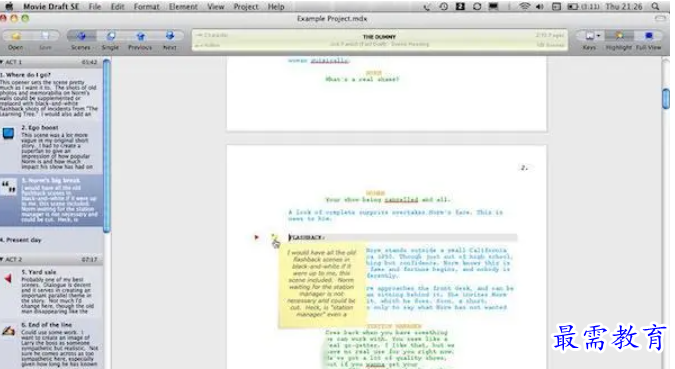Open the Apple menu
675x369 pixels.
click(9, 6)
